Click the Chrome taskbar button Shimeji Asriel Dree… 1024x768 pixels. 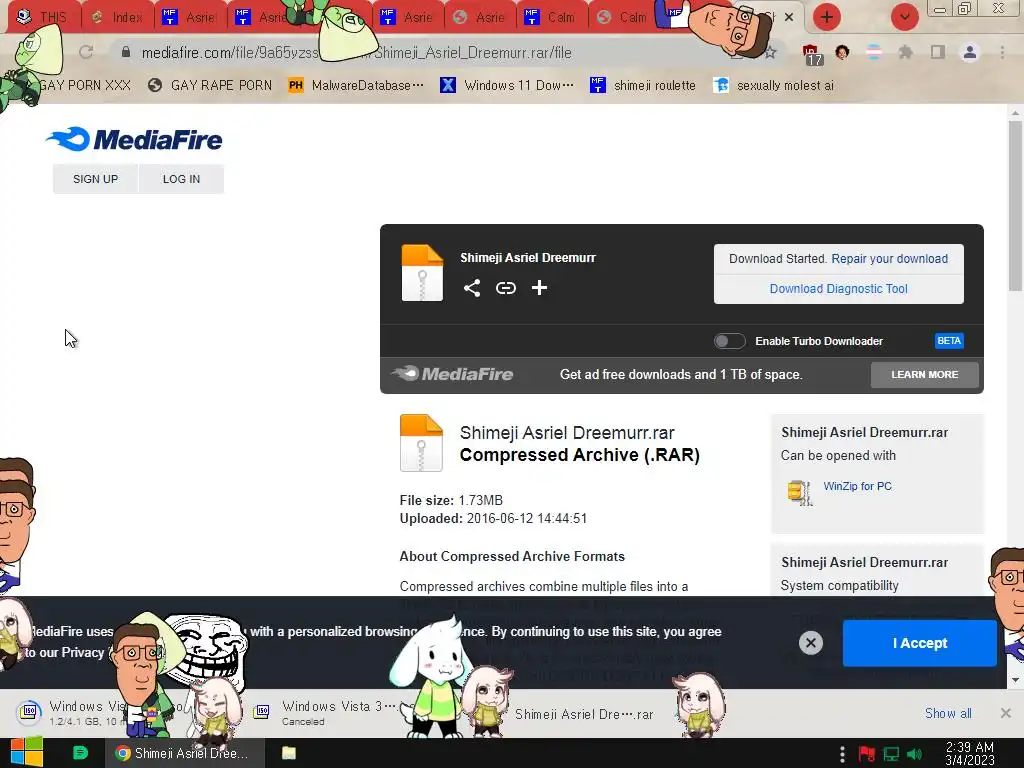coord(185,753)
